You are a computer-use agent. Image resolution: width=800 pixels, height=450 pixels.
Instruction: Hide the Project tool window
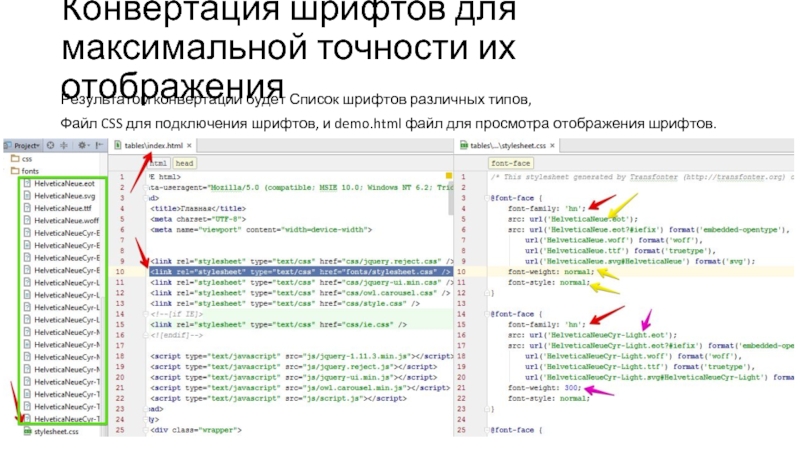pyautogui.click(x=99, y=145)
